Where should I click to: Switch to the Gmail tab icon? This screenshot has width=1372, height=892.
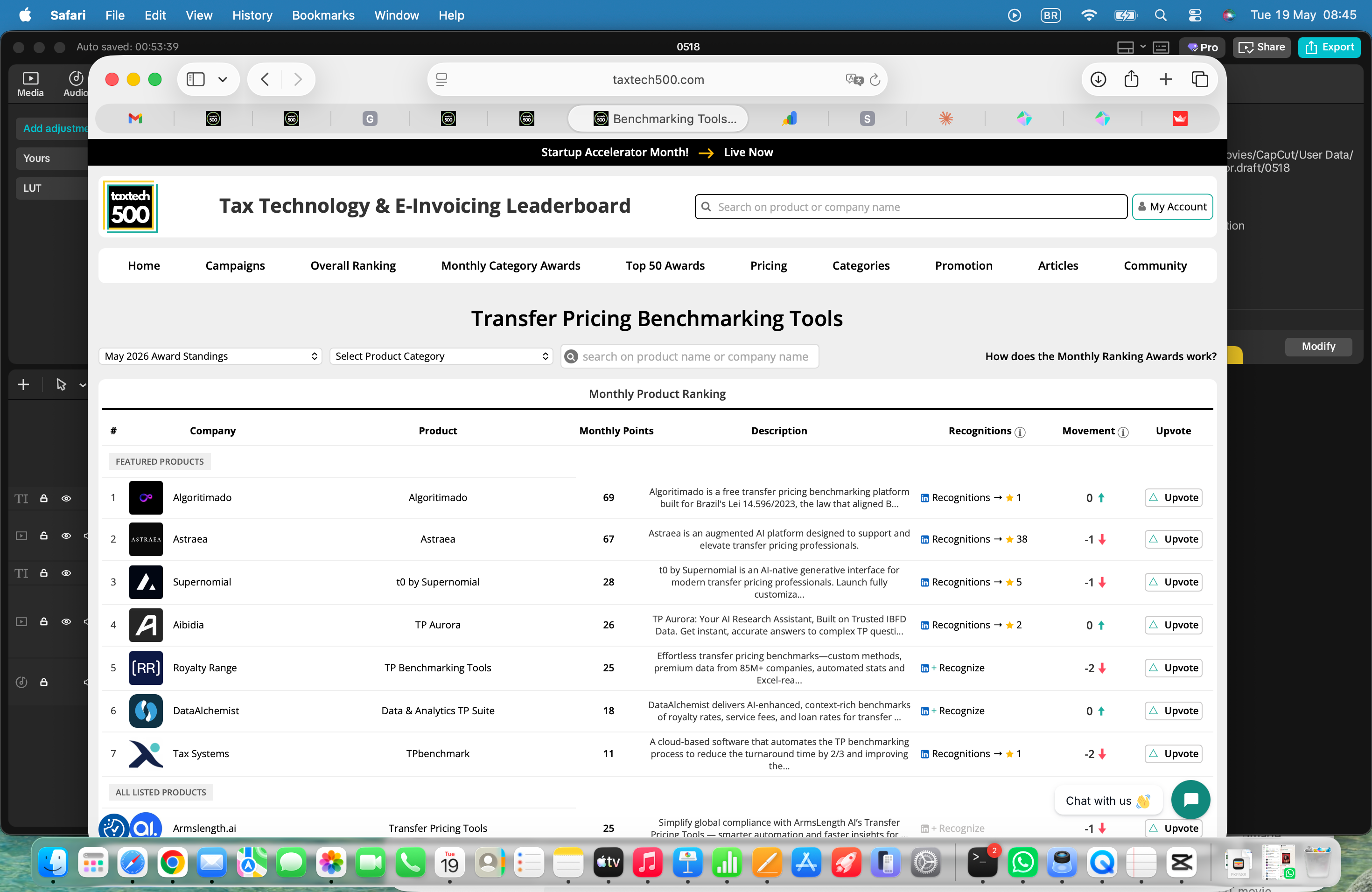(135, 118)
